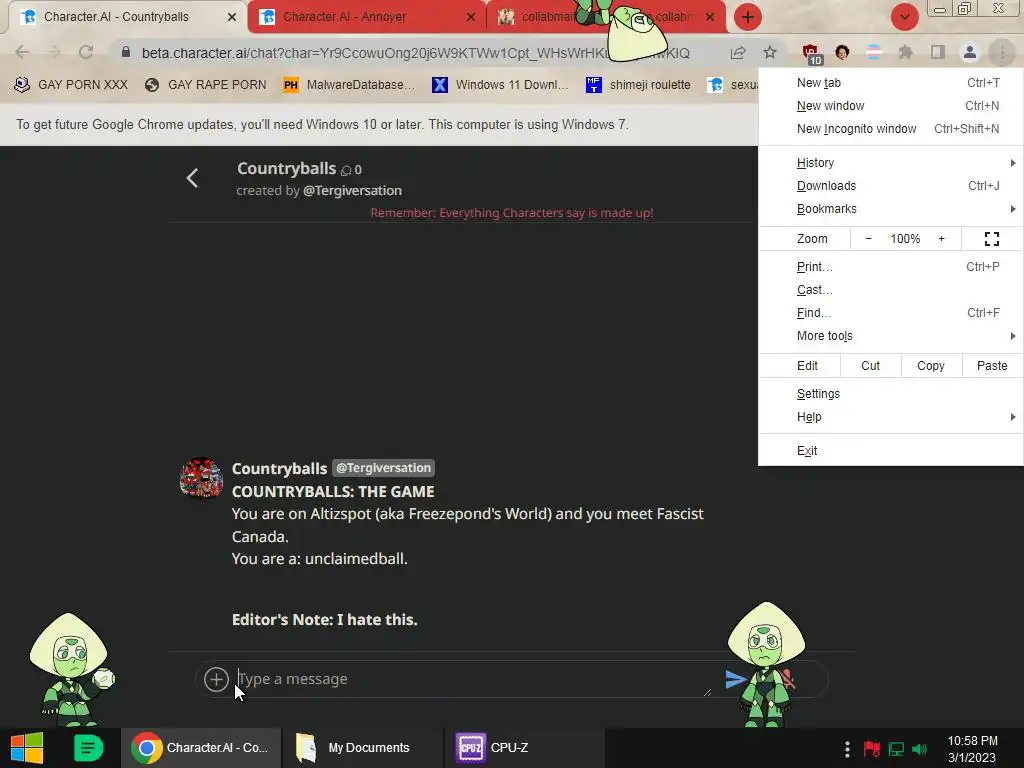The width and height of the screenshot is (1024, 768).
Task: Click Copy in the Edit row
Action: click(x=931, y=366)
